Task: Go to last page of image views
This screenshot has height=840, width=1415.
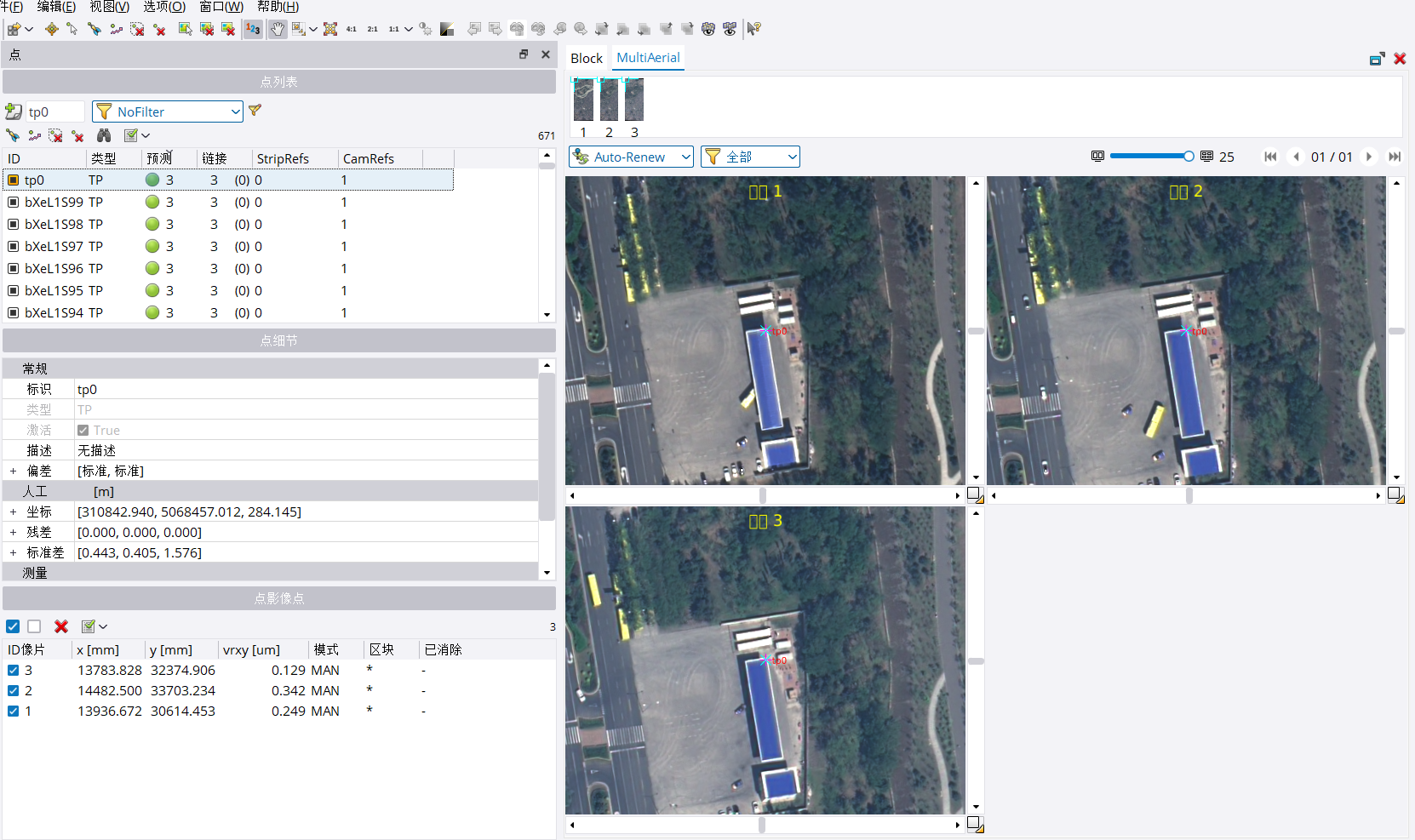Action: (1395, 157)
